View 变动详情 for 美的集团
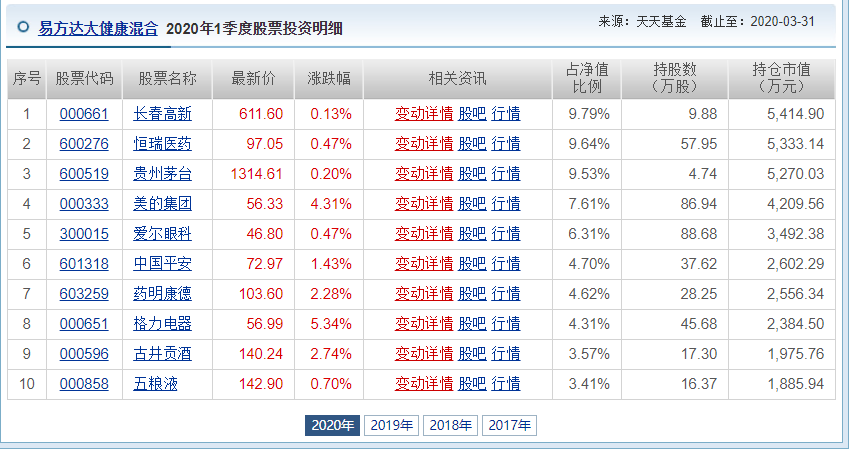 (x=424, y=204)
